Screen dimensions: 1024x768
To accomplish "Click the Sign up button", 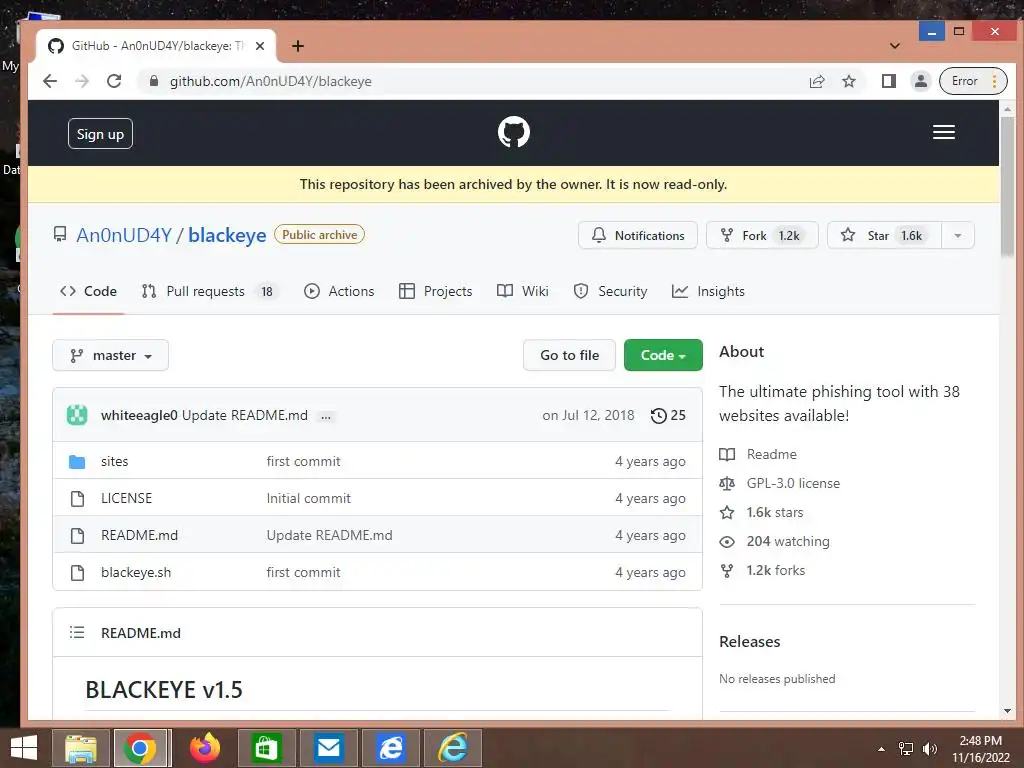I will click(100, 134).
